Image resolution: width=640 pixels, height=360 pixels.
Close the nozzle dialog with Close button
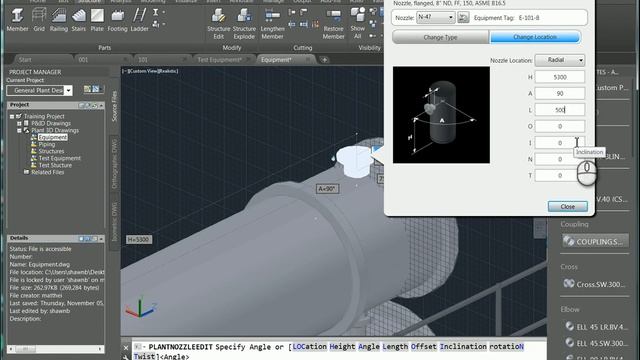pyautogui.click(x=567, y=207)
